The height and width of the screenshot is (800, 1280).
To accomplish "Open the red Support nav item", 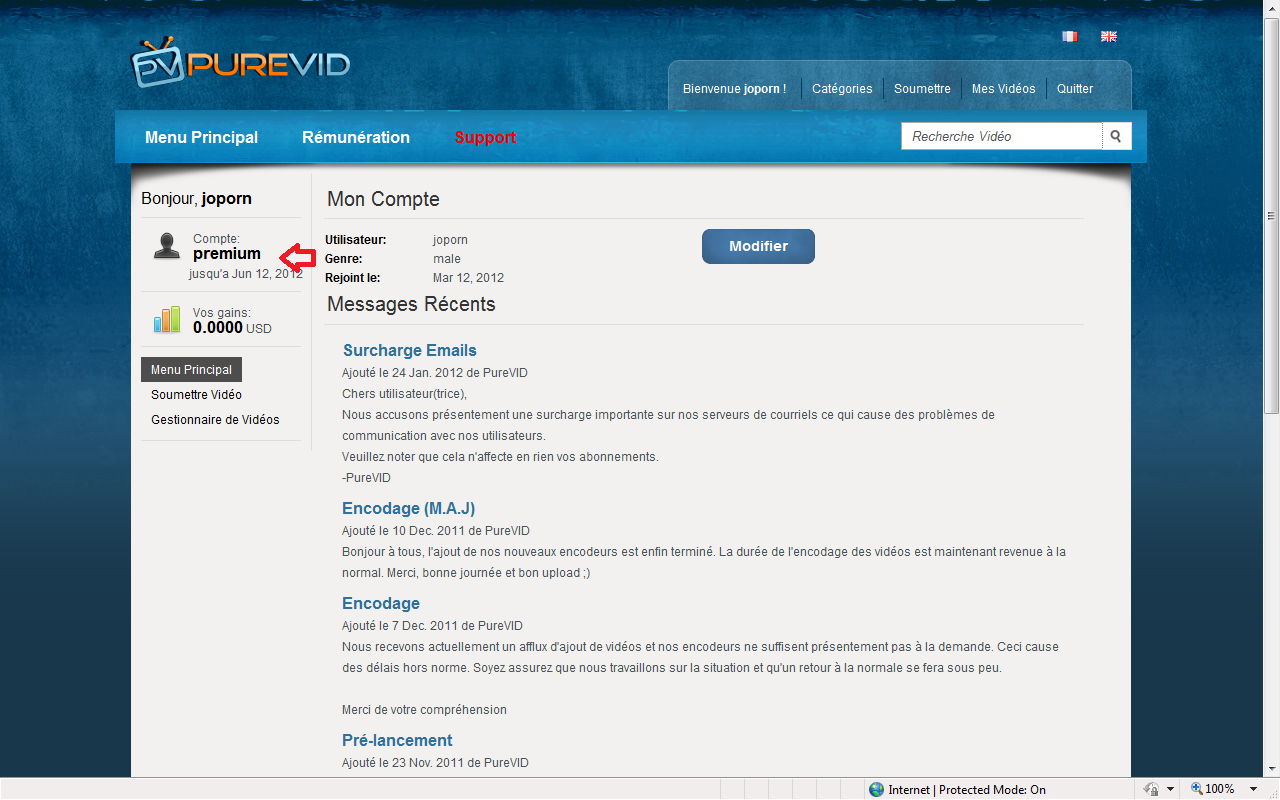I will [x=485, y=138].
